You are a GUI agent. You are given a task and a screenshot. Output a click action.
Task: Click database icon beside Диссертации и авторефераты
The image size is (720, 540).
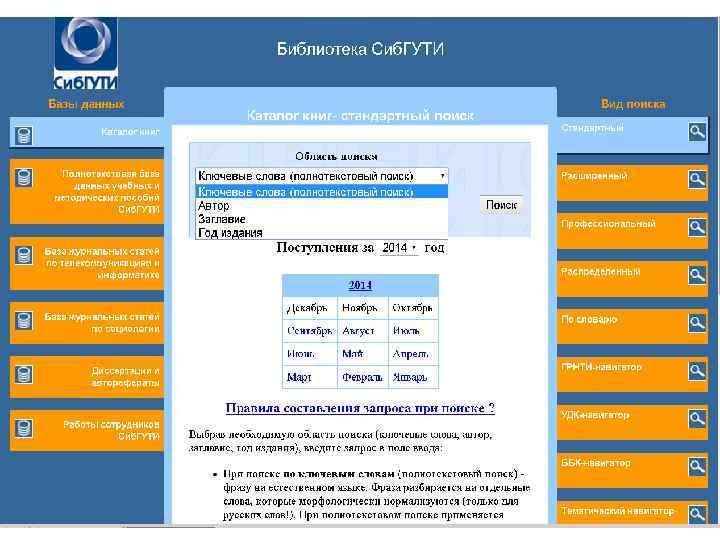click(23, 374)
